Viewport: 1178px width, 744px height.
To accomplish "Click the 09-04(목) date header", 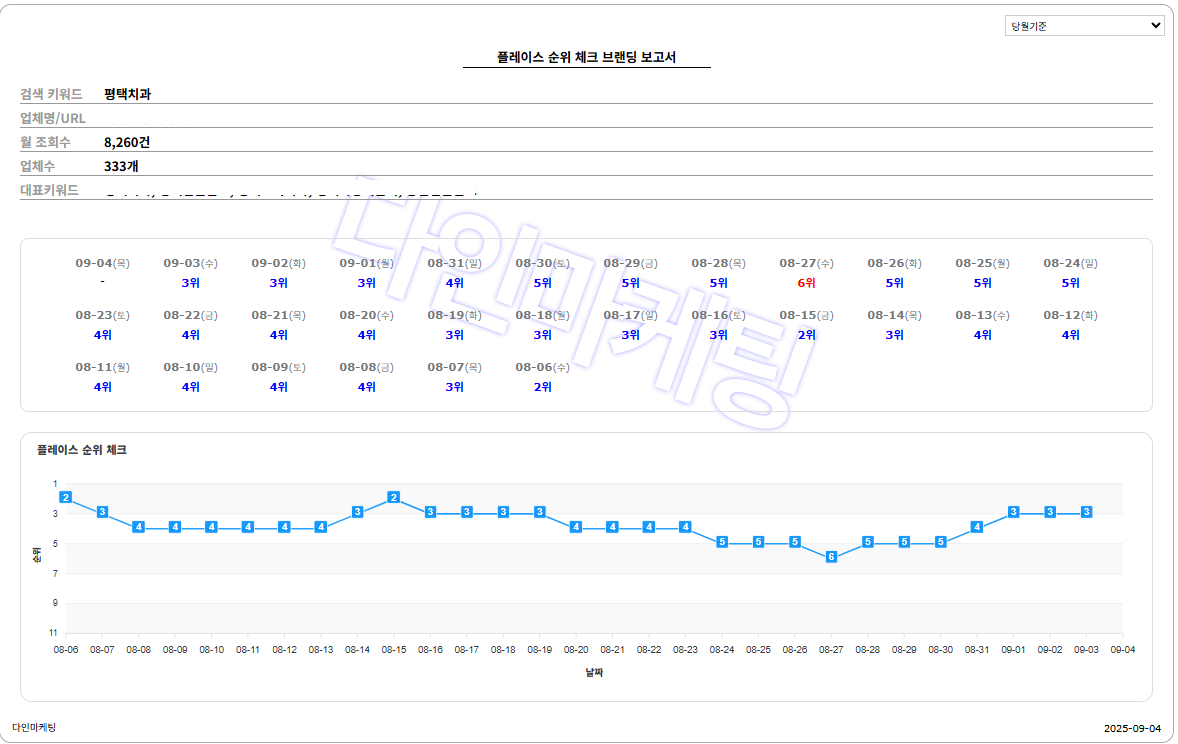I will (x=102, y=263).
